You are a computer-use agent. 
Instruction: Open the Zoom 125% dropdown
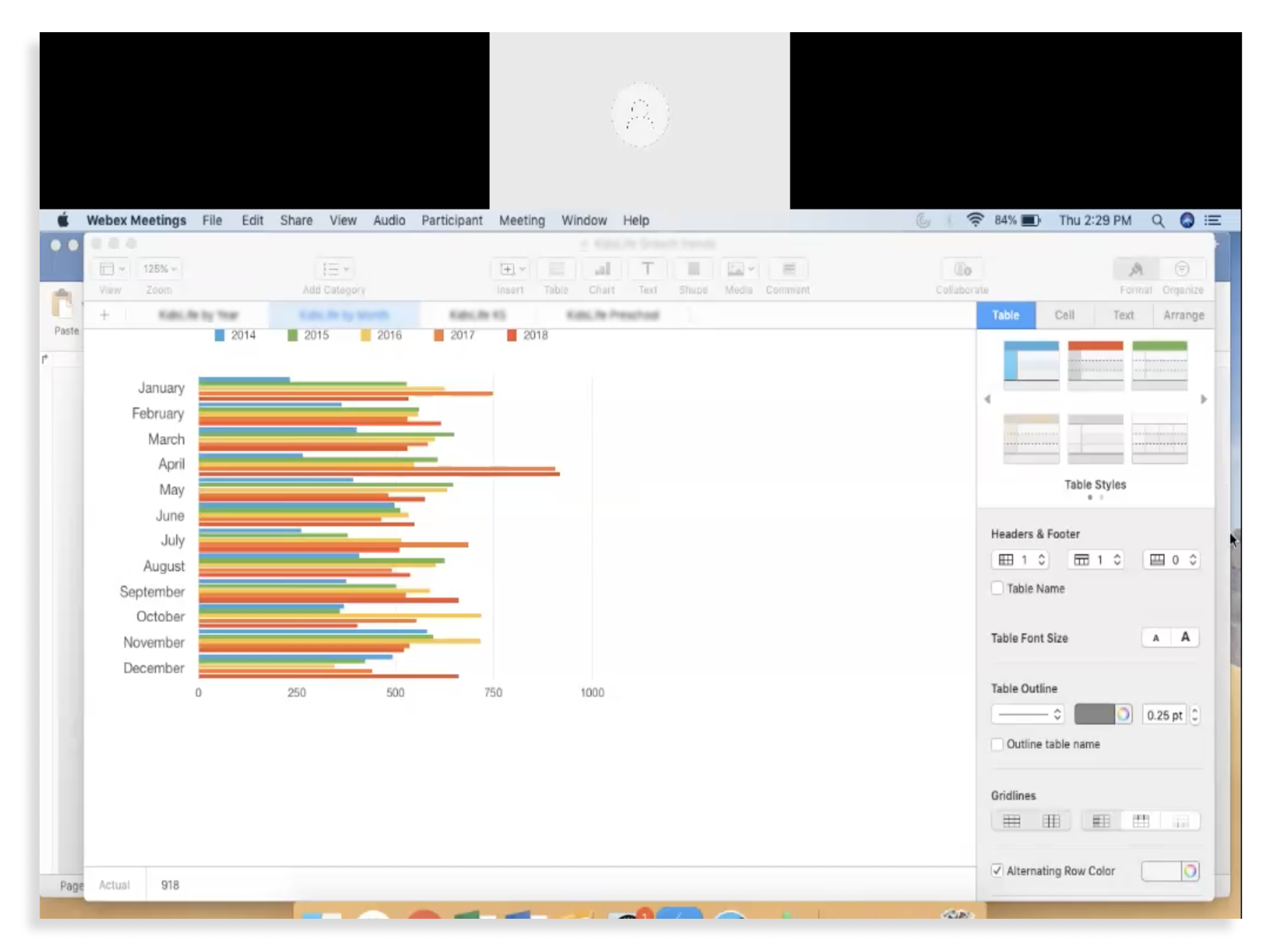click(160, 269)
